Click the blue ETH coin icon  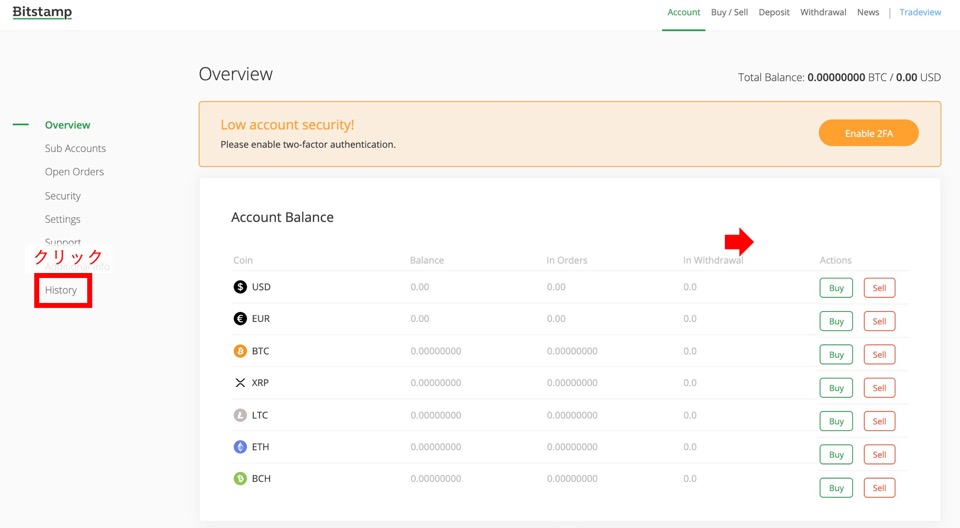(x=240, y=447)
